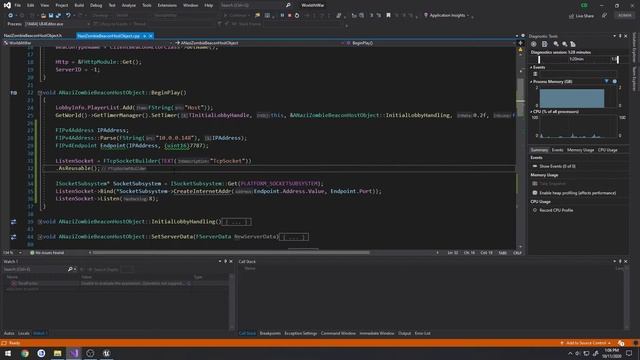Screen dimensions: 640x360
Task: Switch to the Autos tab
Action: 9,333
